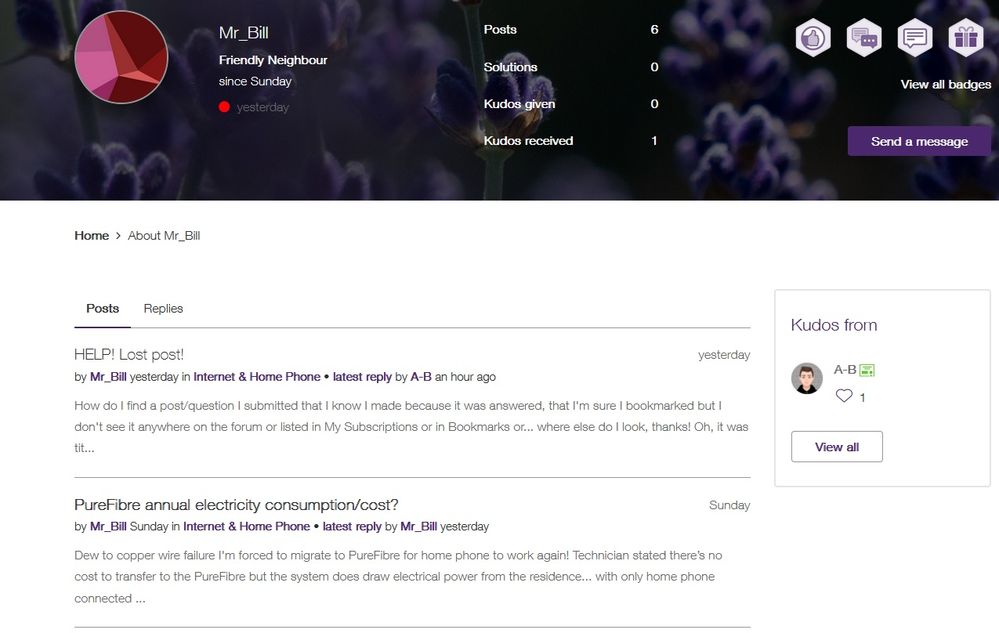999x633 pixels.
Task: Go to Home in the breadcrumb
Action: point(91,236)
